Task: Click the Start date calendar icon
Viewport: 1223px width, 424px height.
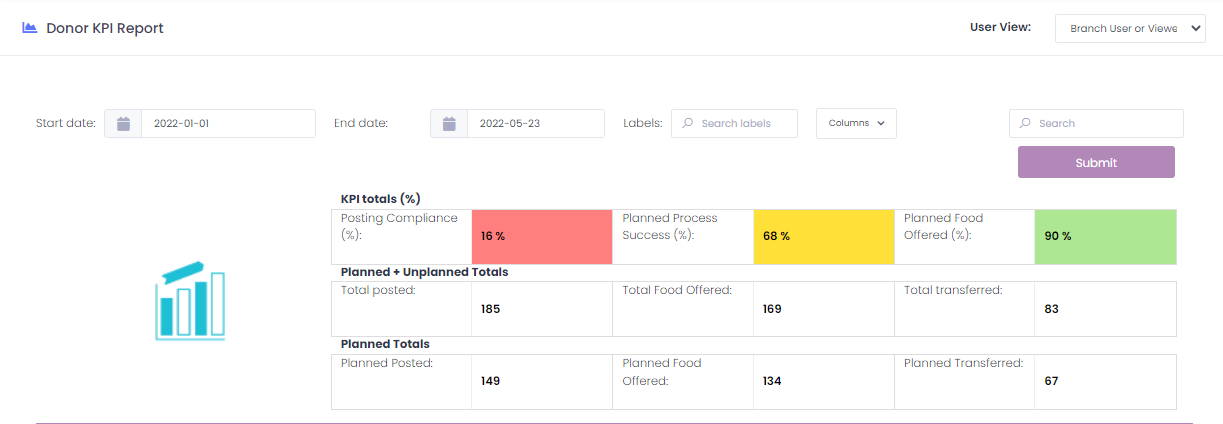Action: [x=123, y=124]
